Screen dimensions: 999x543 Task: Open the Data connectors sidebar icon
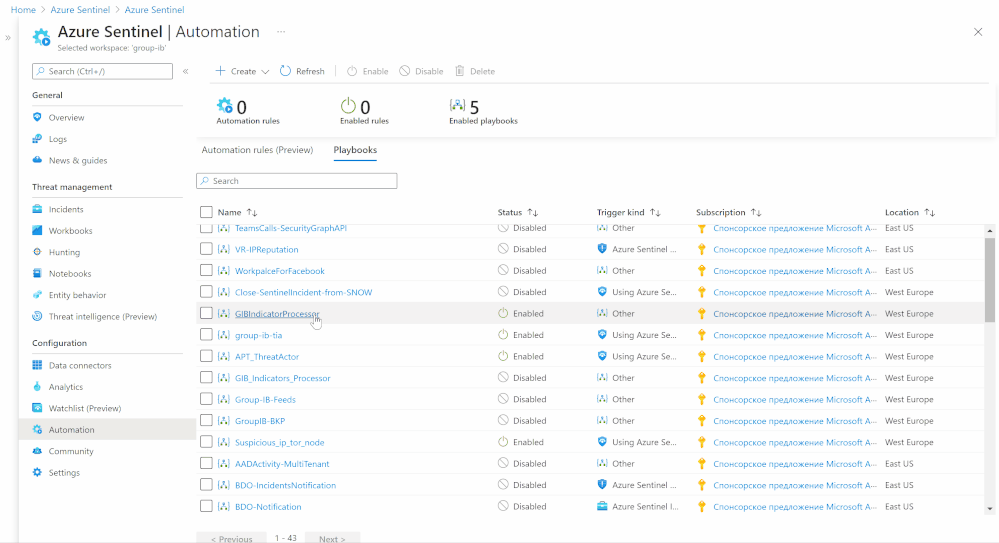coord(38,365)
